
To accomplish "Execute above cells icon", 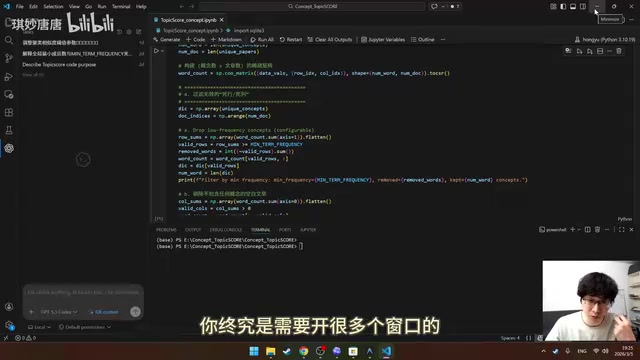I will pyautogui.click(x=579, y=51).
